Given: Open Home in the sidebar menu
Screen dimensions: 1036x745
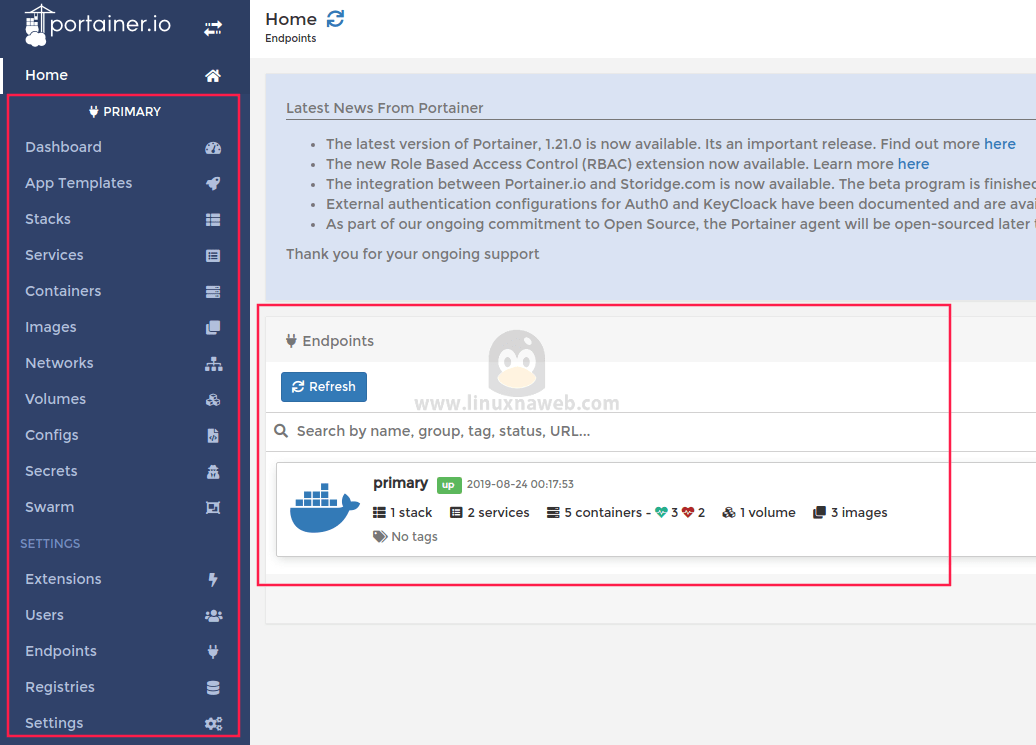Looking at the screenshot, I should (x=125, y=75).
